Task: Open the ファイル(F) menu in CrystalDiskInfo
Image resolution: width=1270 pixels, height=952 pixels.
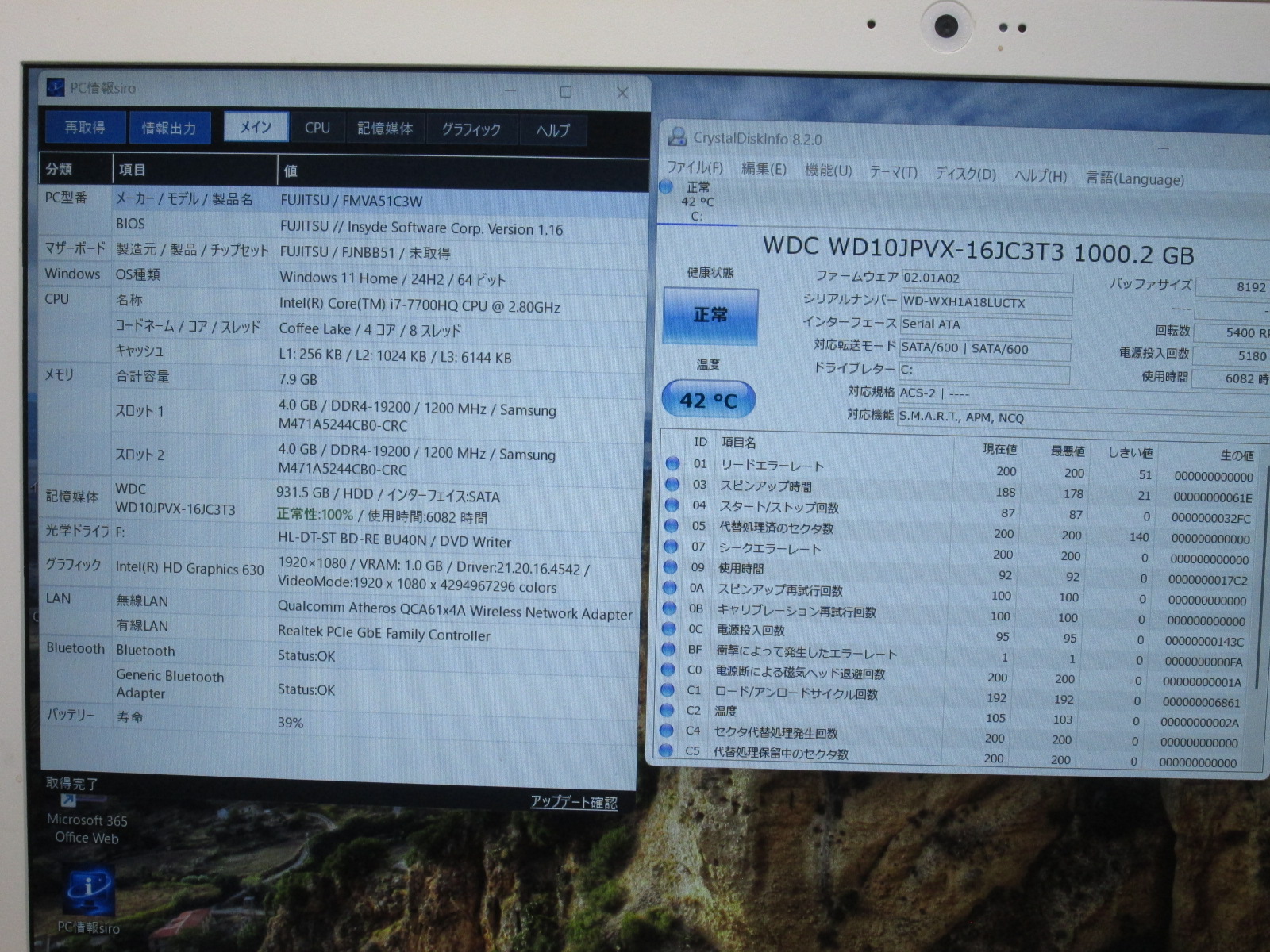Action: tap(695, 167)
